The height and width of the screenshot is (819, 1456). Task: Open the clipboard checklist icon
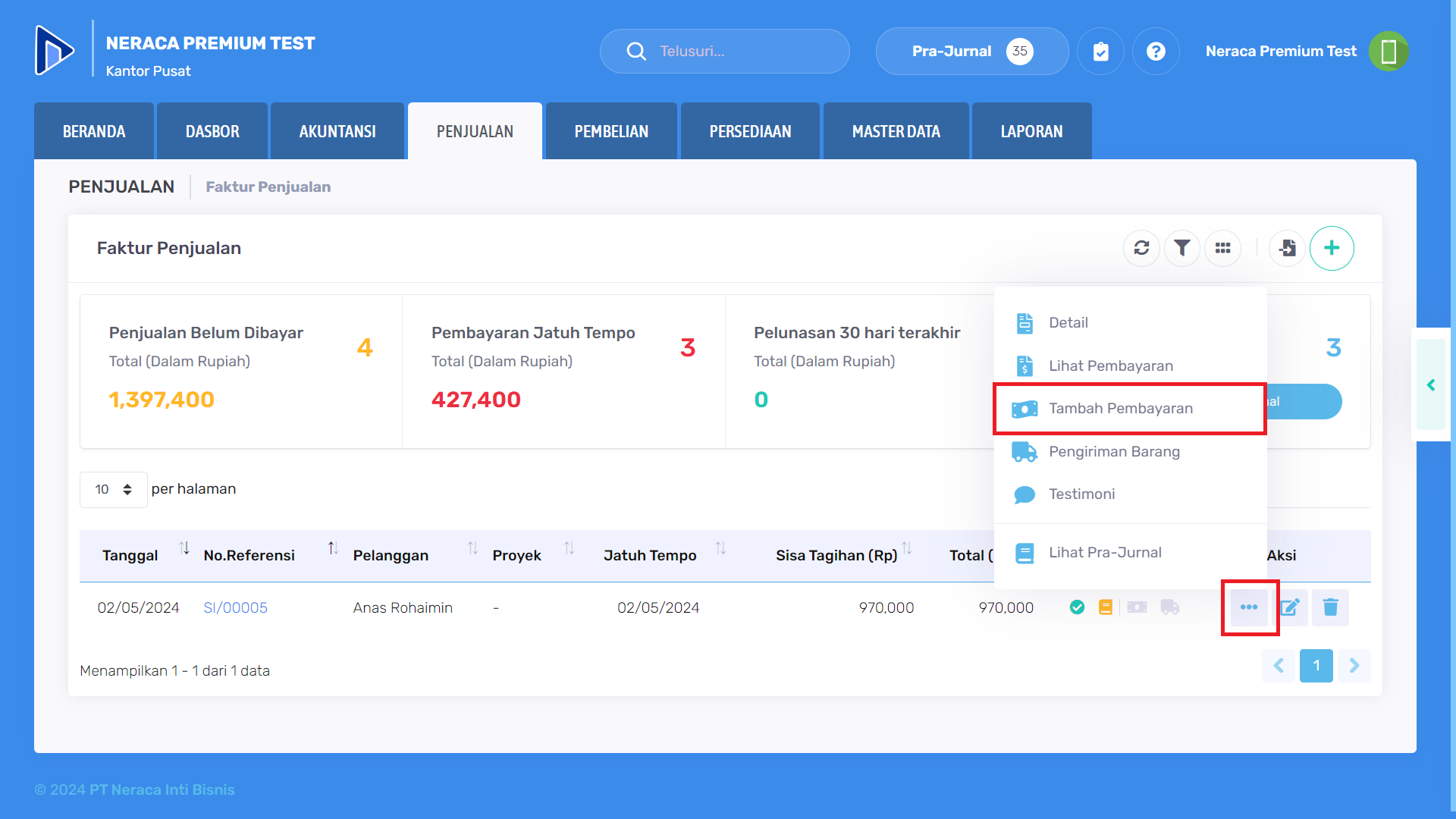click(1100, 52)
